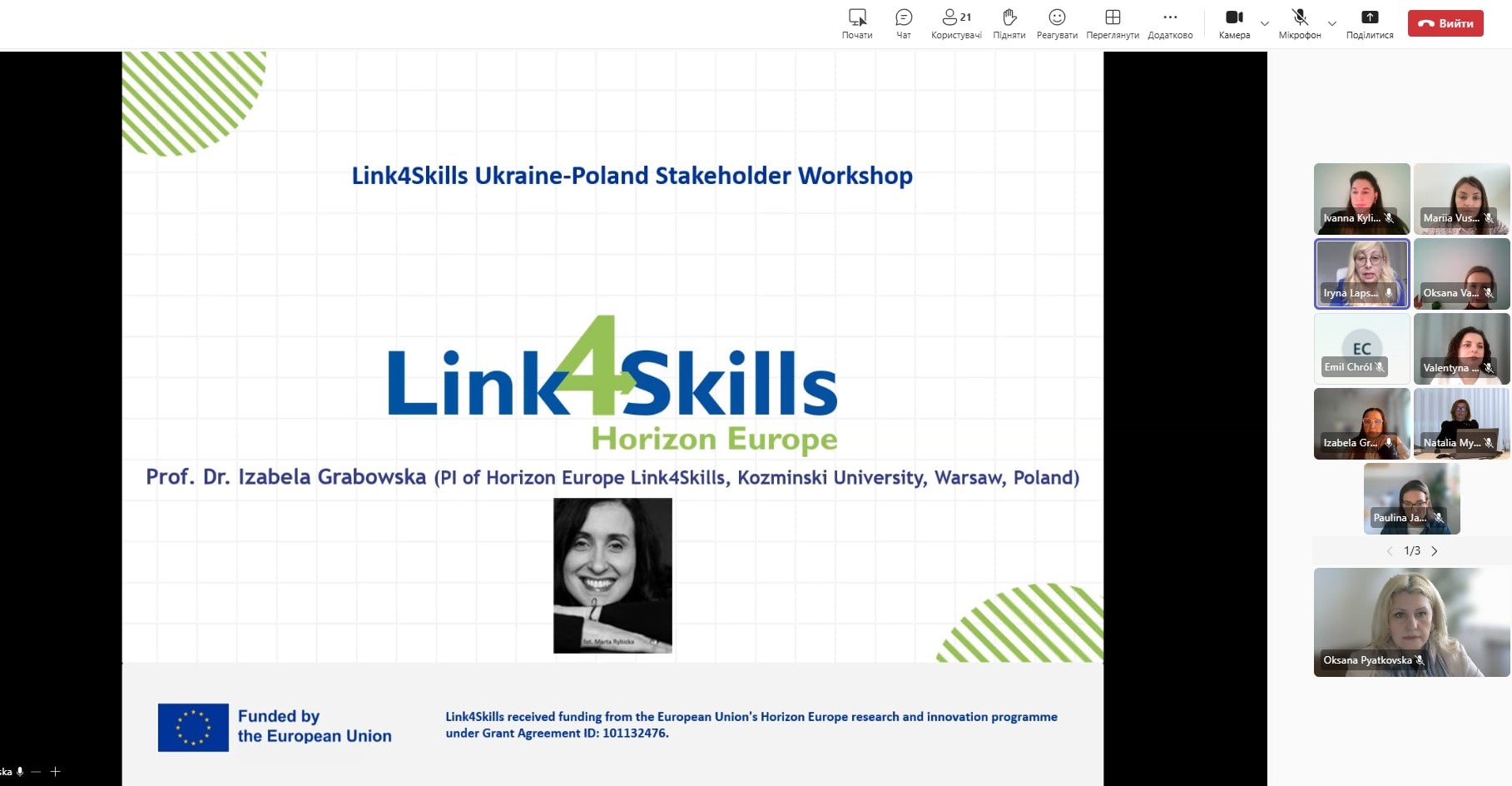This screenshot has width=1512, height=786.
Task: Change layout using Переглянути icon
Action: point(1113,22)
